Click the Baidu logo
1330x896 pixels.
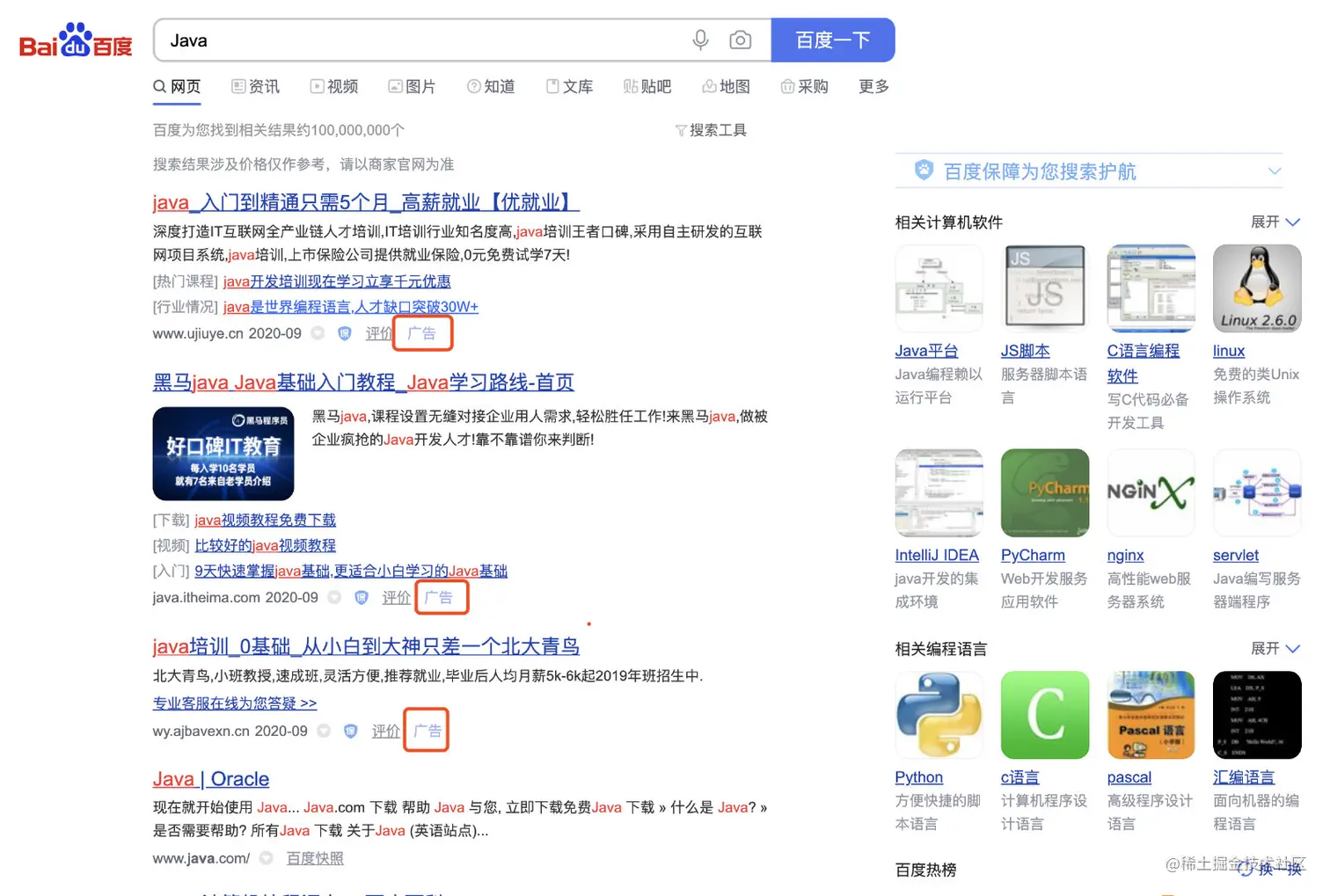click(76, 40)
